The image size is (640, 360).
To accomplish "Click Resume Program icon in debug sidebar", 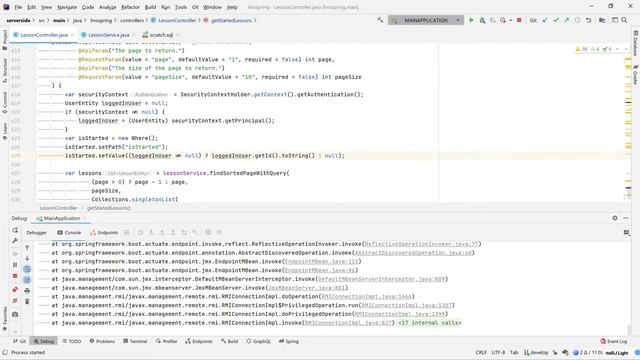I will pyautogui.click(x=15, y=254).
